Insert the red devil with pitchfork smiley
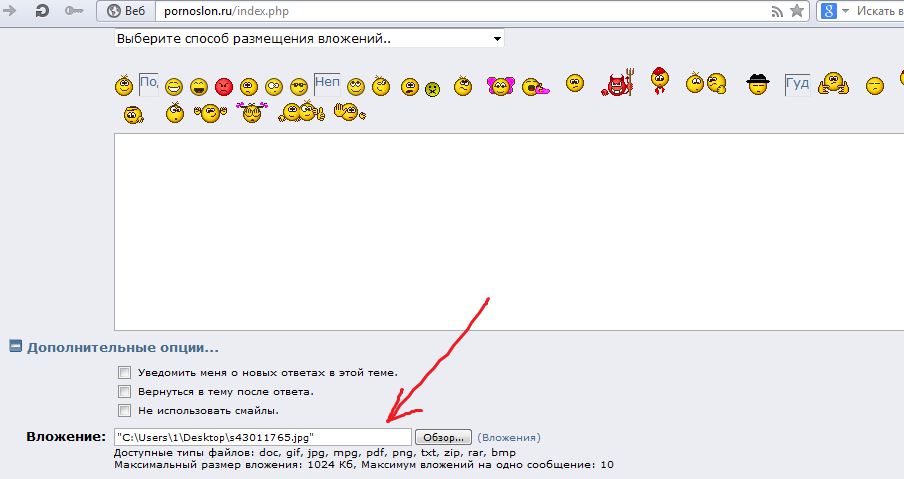The image size is (904, 479). point(617,84)
